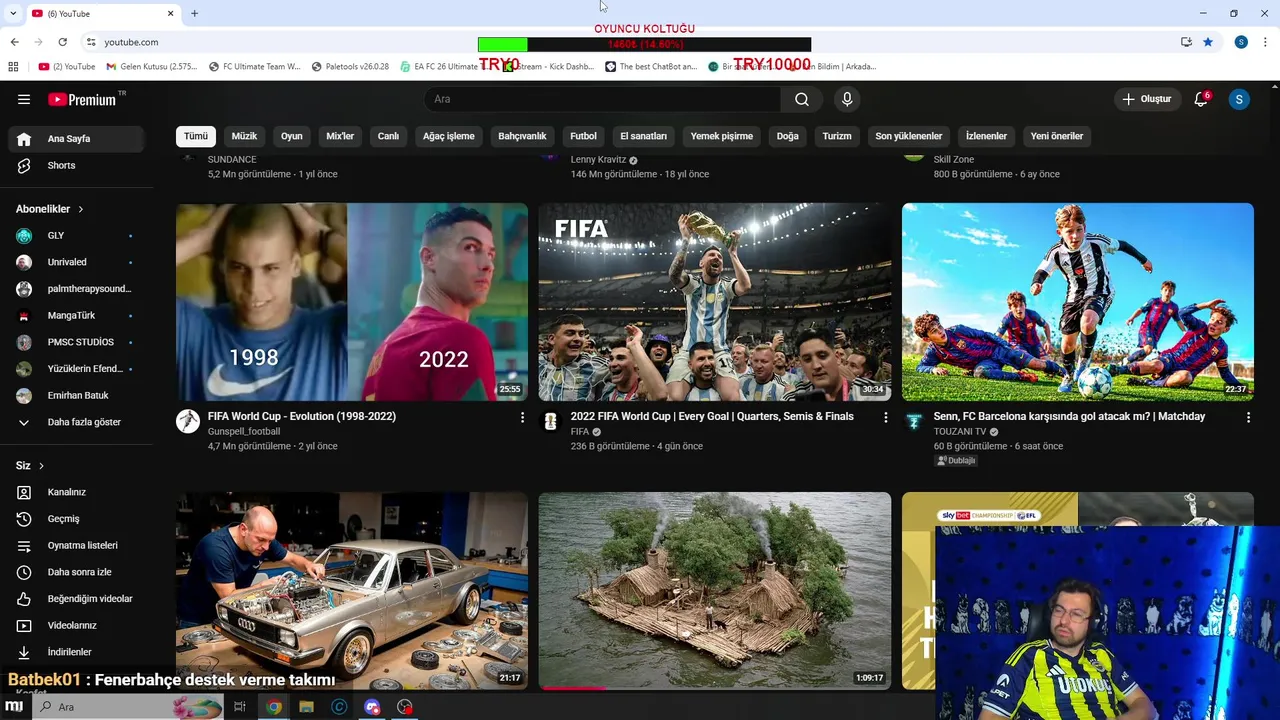Open the account avatar menu
The width and height of the screenshot is (1280, 720).
tap(1239, 99)
